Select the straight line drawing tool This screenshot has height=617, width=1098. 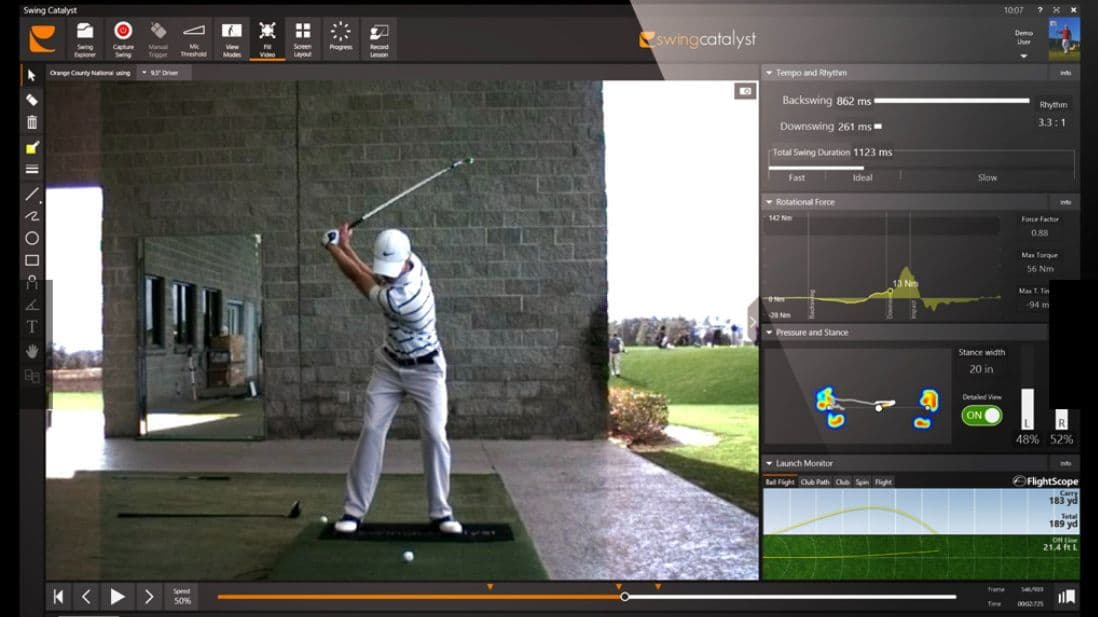32,194
